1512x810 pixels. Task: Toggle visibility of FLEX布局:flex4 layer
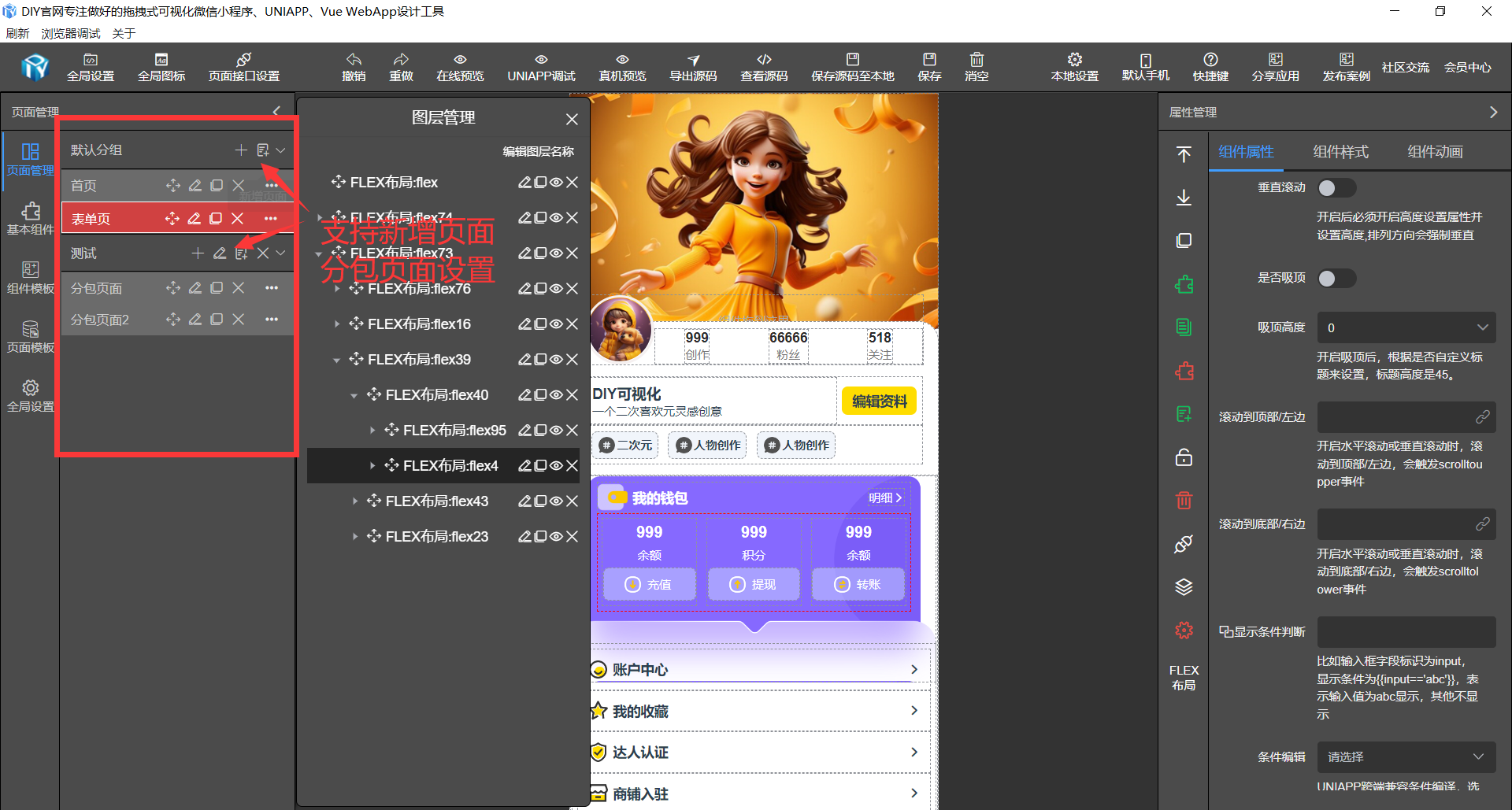[x=556, y=466]
